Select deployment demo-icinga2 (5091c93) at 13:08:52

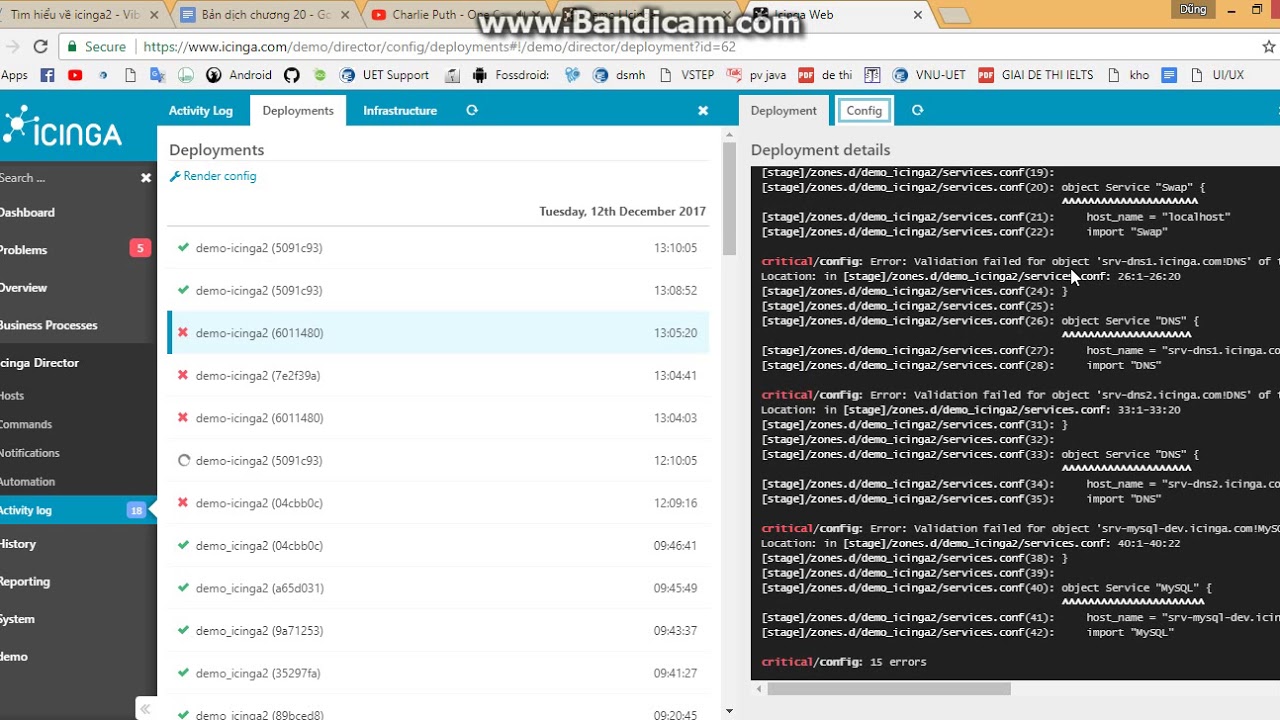438,290
